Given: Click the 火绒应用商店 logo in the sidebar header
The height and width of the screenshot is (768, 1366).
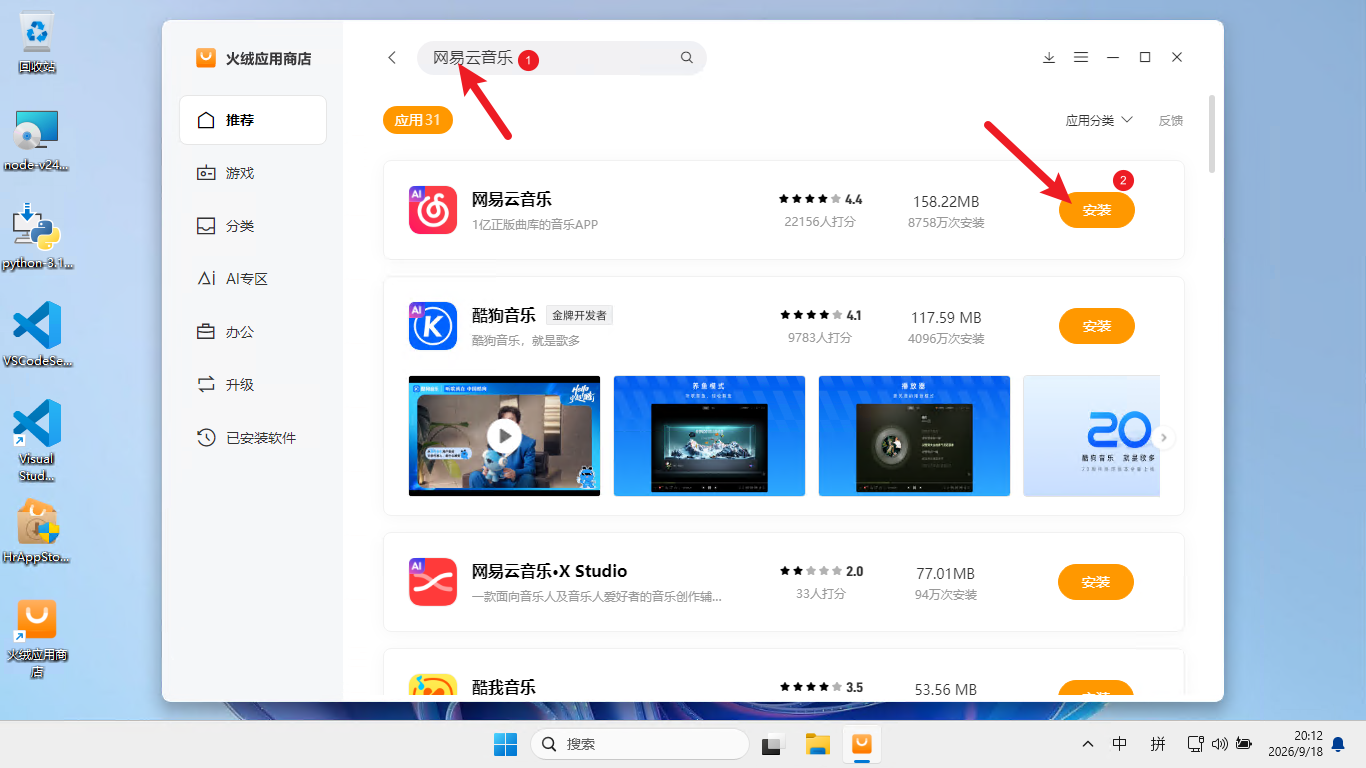Looking at the screenshot, I should click(x=206, y=58).
